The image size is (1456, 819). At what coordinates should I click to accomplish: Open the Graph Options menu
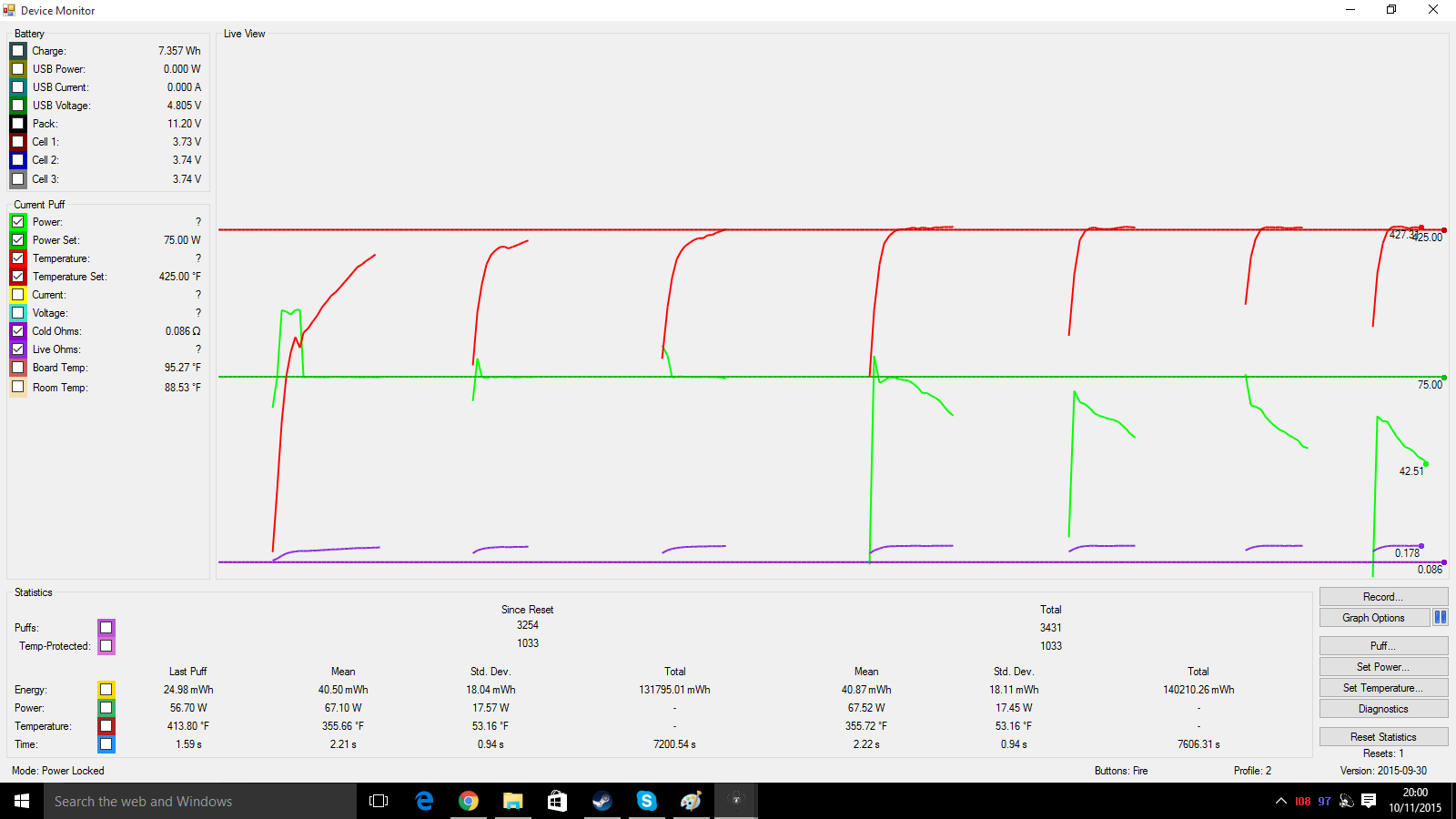coord(1373,618)
